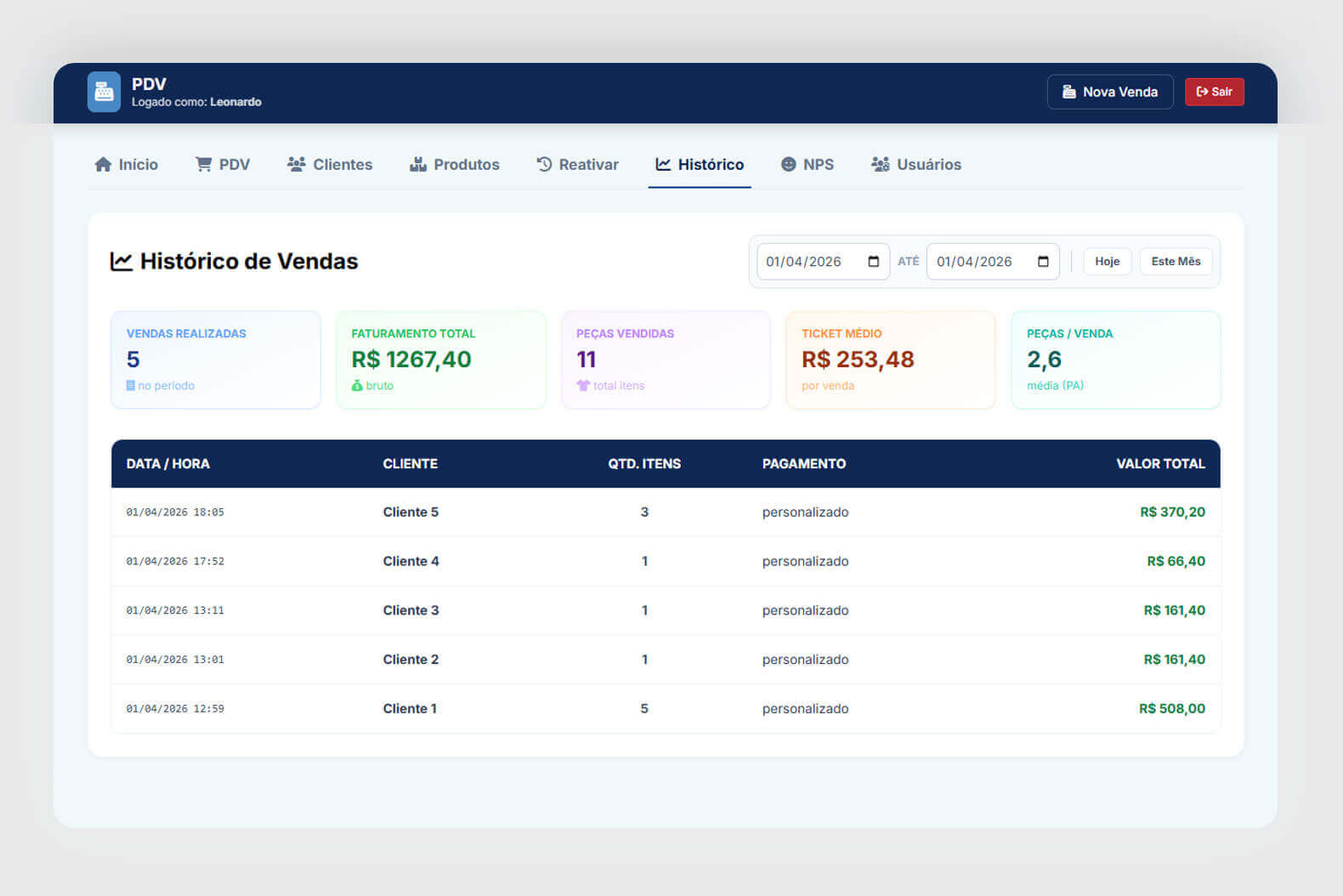Click timestamp 01/04/2026 13:01
Viewport: 1343px width, 896px height.
pyautogui.click(x=175, y=660)
